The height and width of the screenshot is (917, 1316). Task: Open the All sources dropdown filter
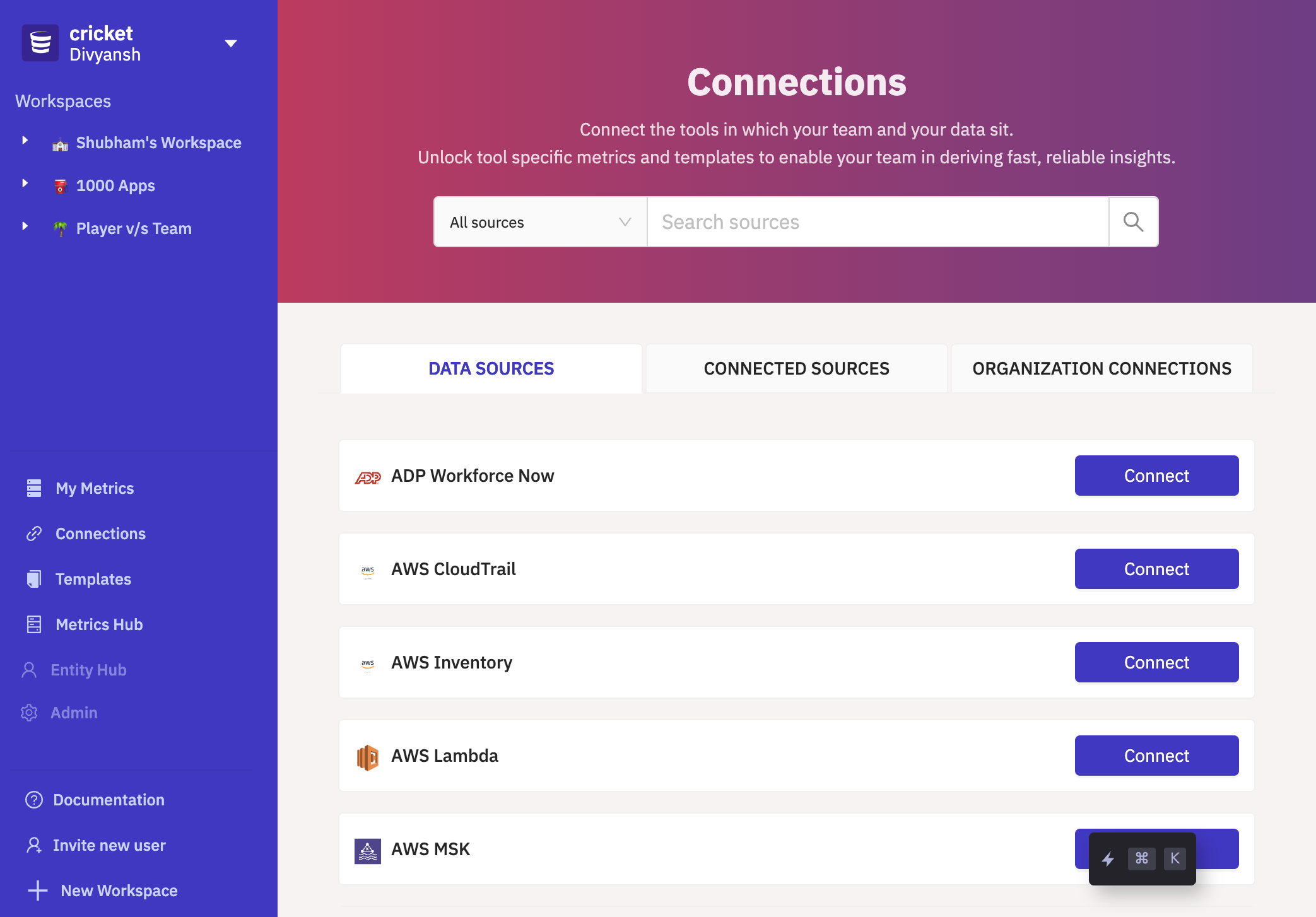pyautogui.click(x=540, y=222)
